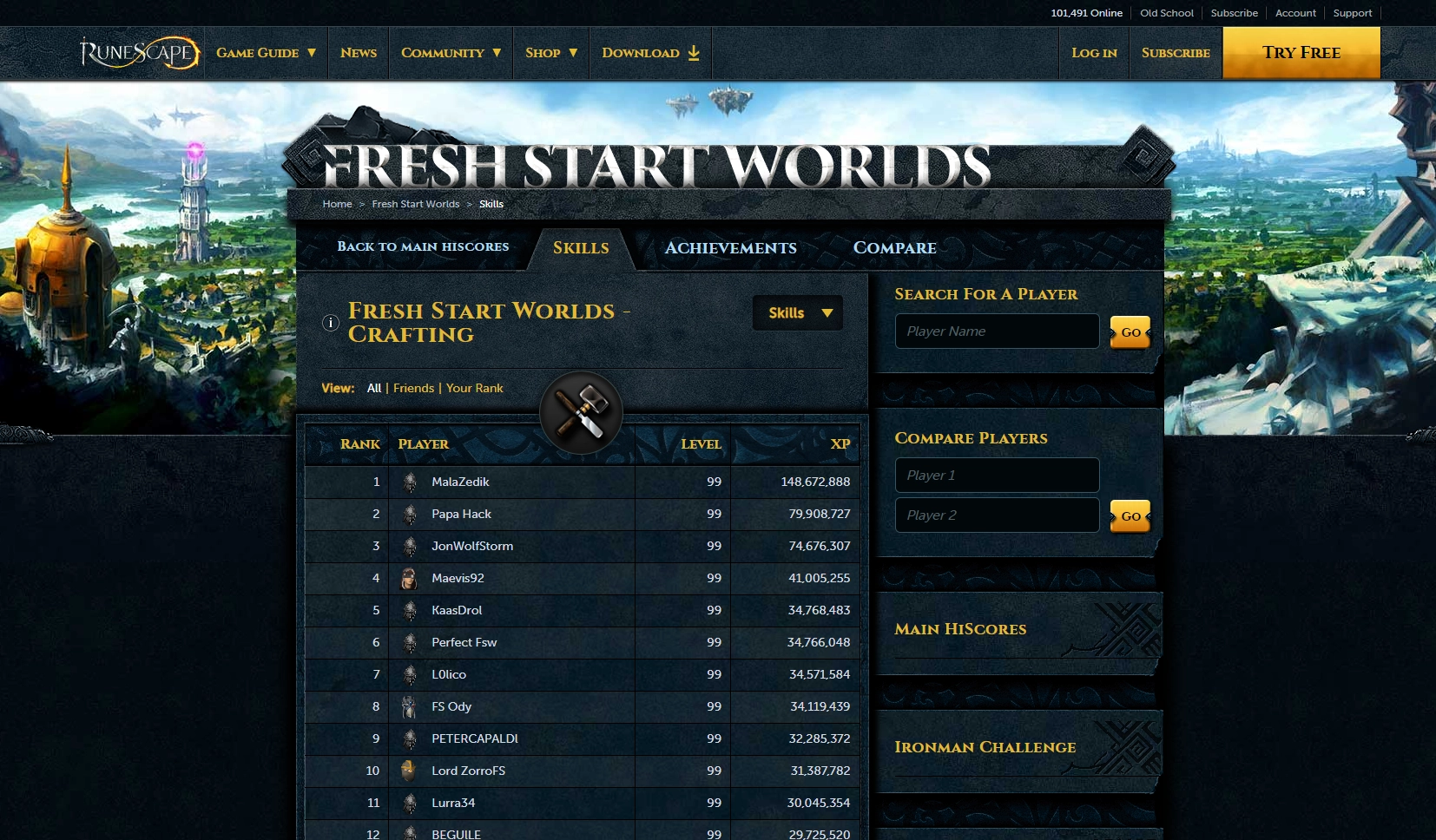Click JonWolfStorm's avatar icon
Image resolution: width=1436 pixels, height=840 pixels.
click(410, 547)
